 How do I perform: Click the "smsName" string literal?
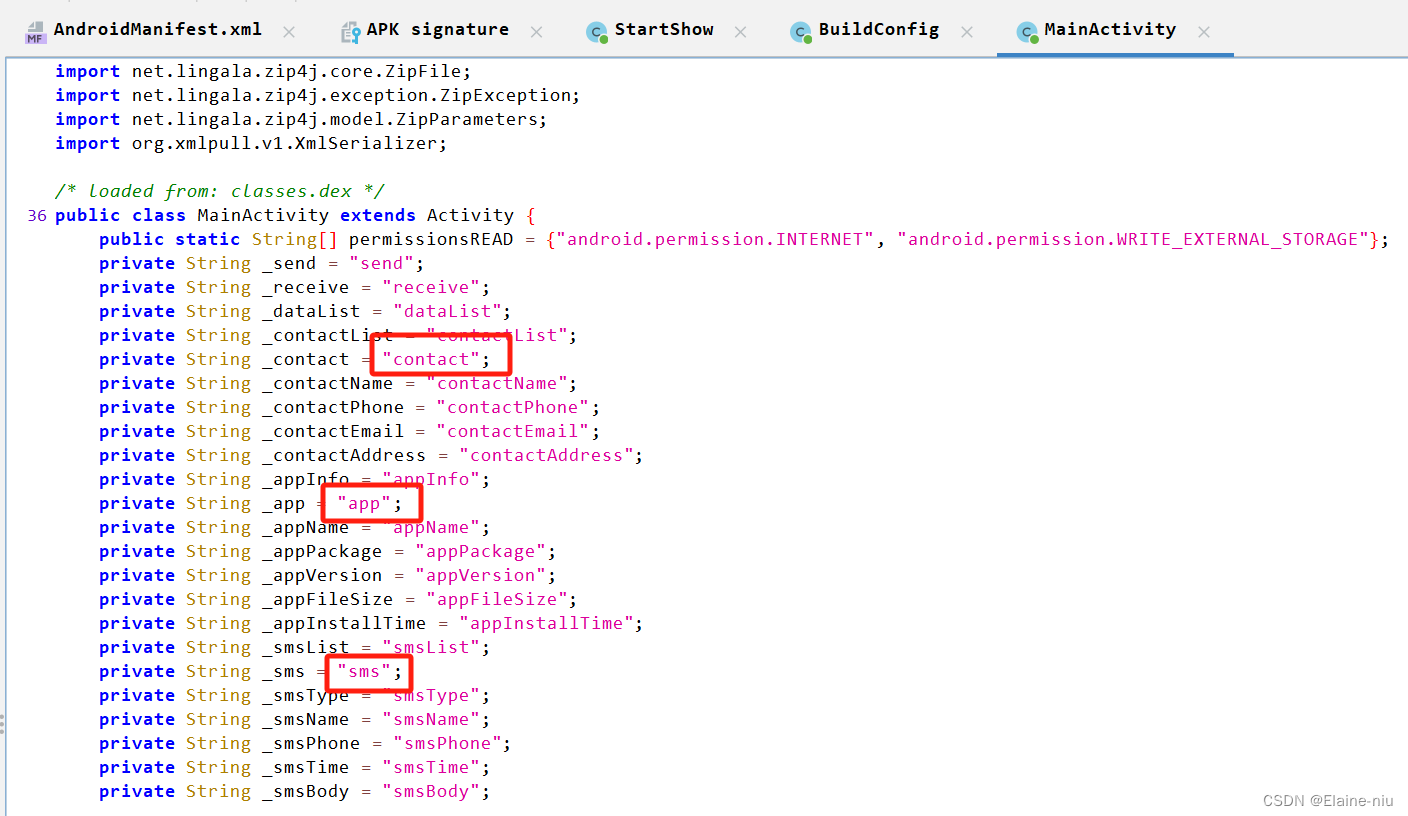431,719
